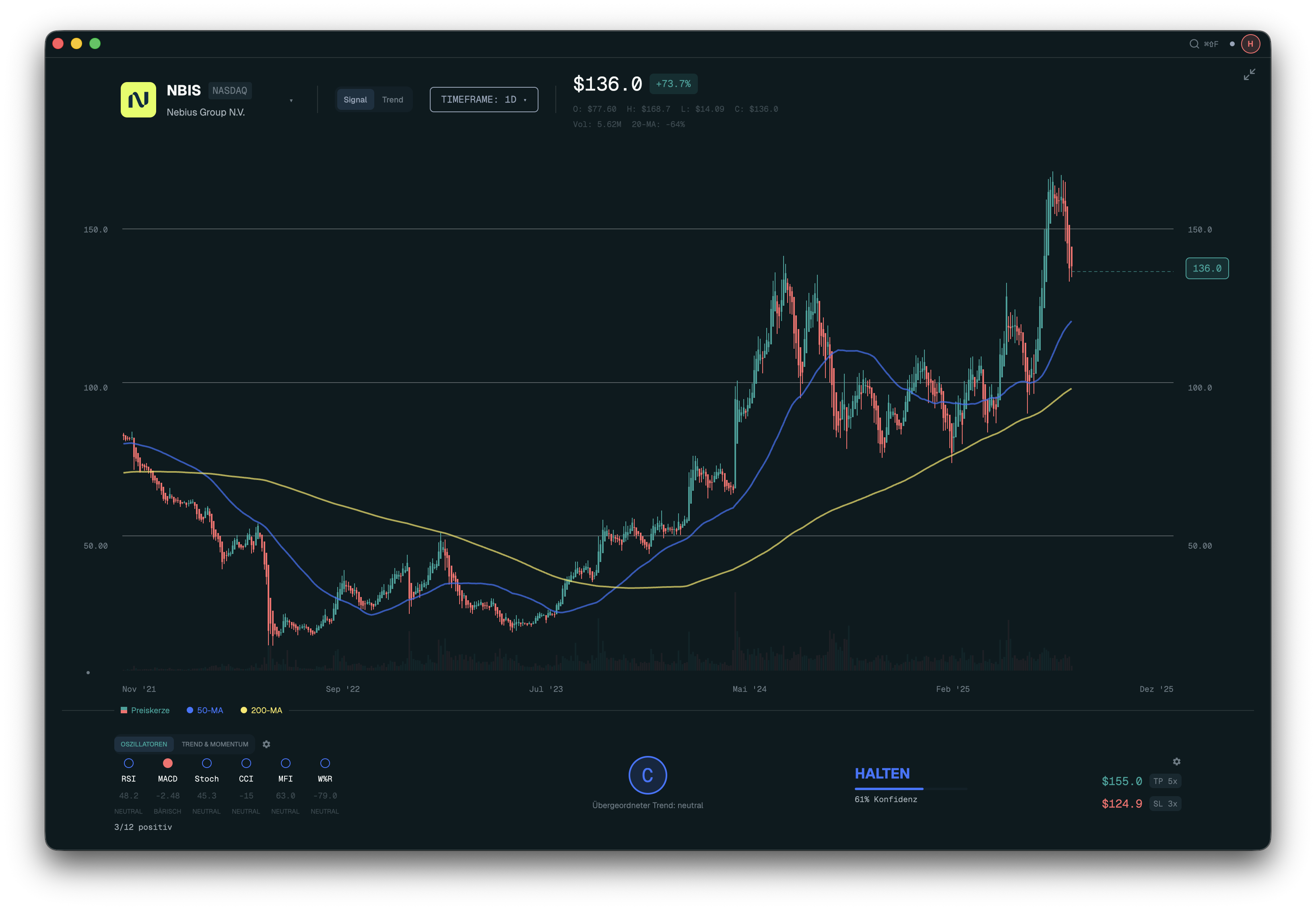This screenshot has height=910, width=1316.
Task: Open the settings gear above the TP/SL panel
Action: [1177, 762]
